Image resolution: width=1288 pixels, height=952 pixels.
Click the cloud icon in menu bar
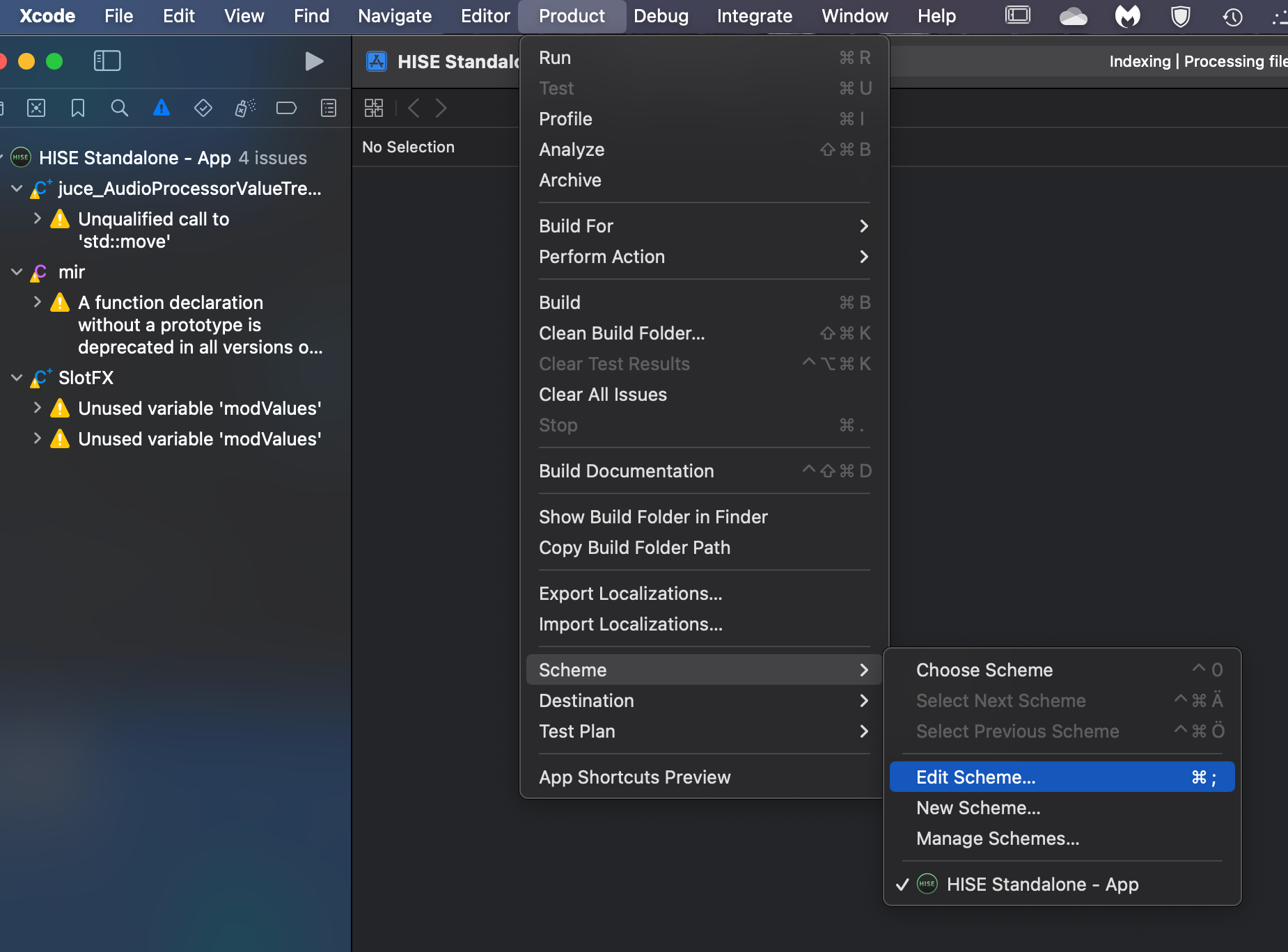[x=1073, y=16]
